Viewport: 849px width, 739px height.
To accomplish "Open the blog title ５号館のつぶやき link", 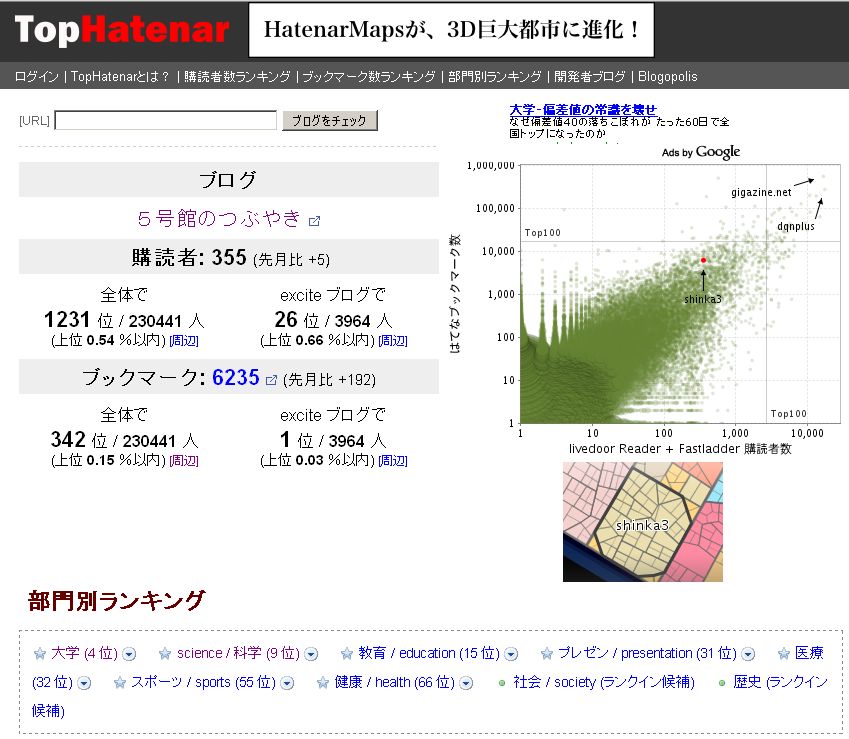I will click(219, 218).
